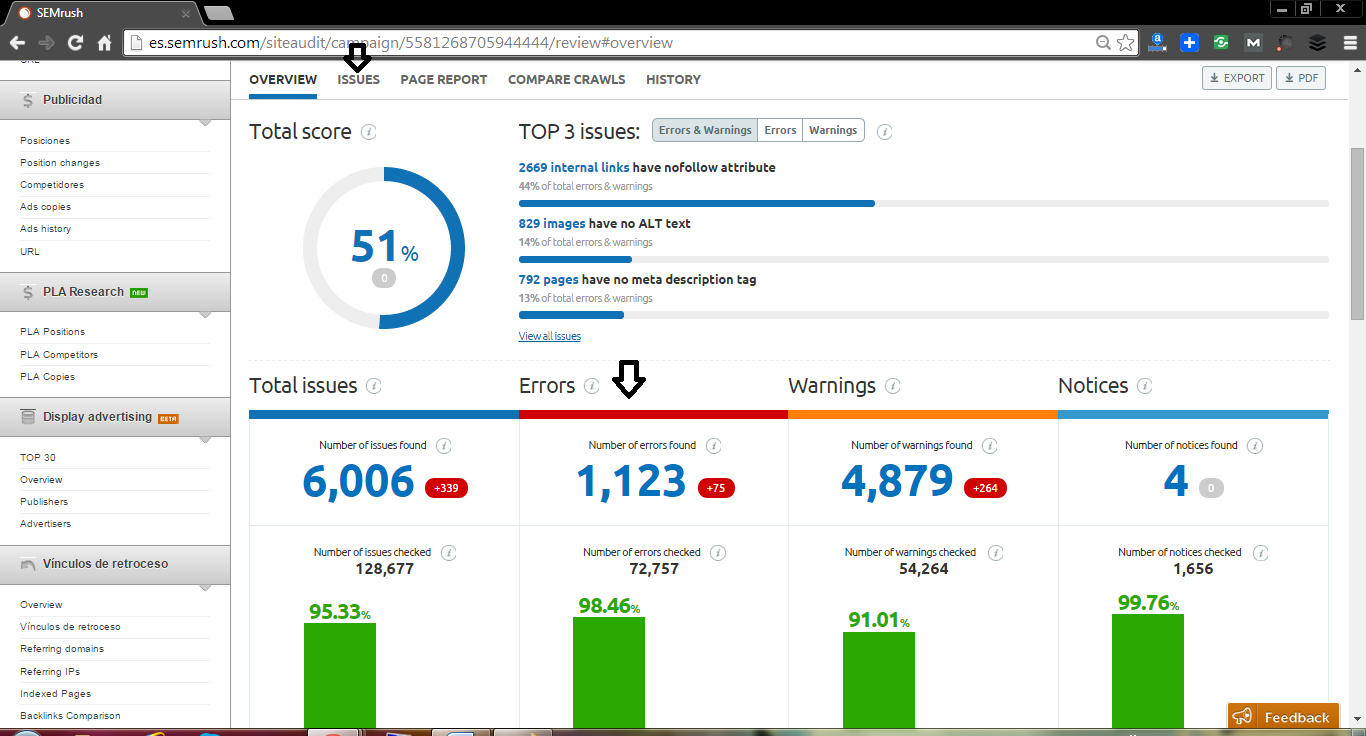Viewport: 1366px width, 736px height.
Task: Click the info icon beside TOP 3 issues
Action: pyautogui.click(x=884, y=130)
